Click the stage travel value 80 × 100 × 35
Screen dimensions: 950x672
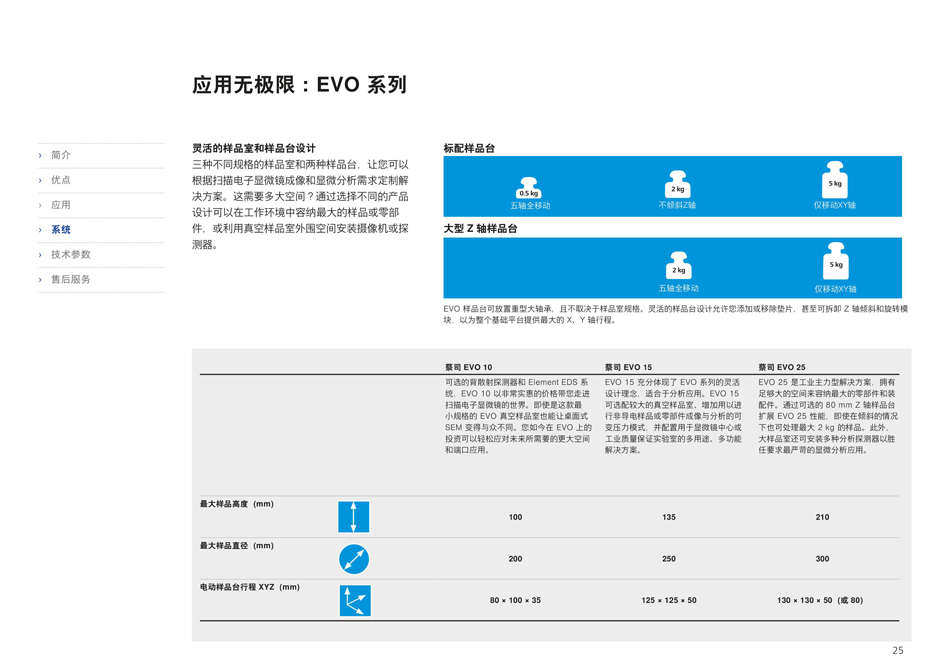click(x=515, y=600)
